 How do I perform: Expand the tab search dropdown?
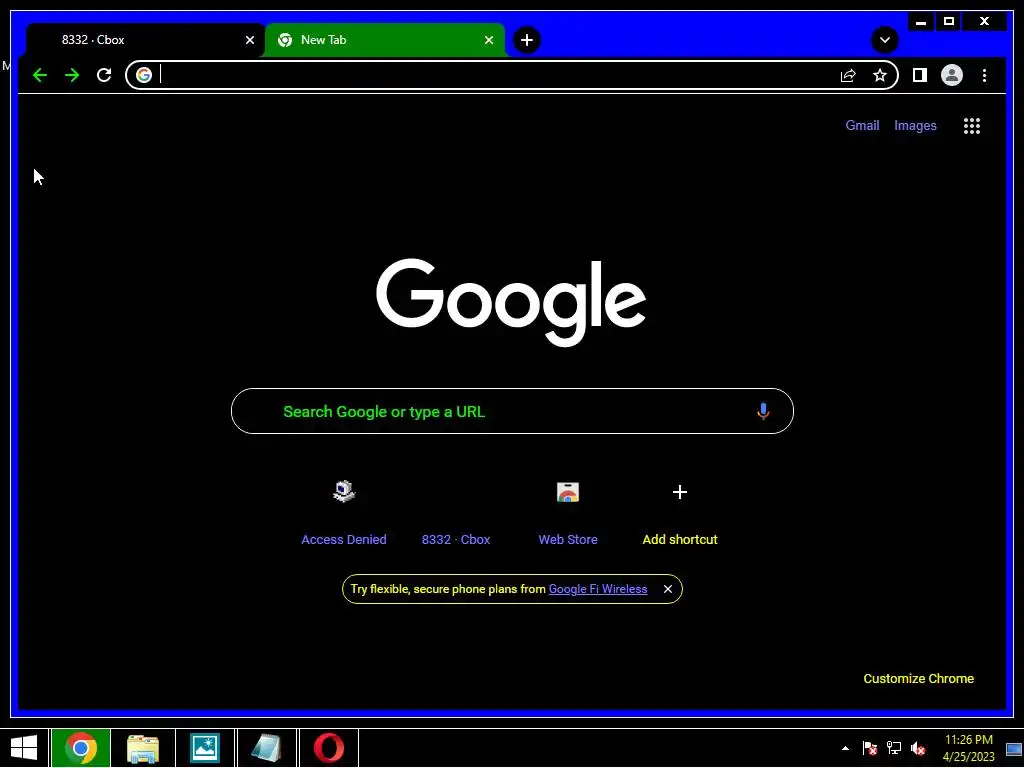click(884, 40)
